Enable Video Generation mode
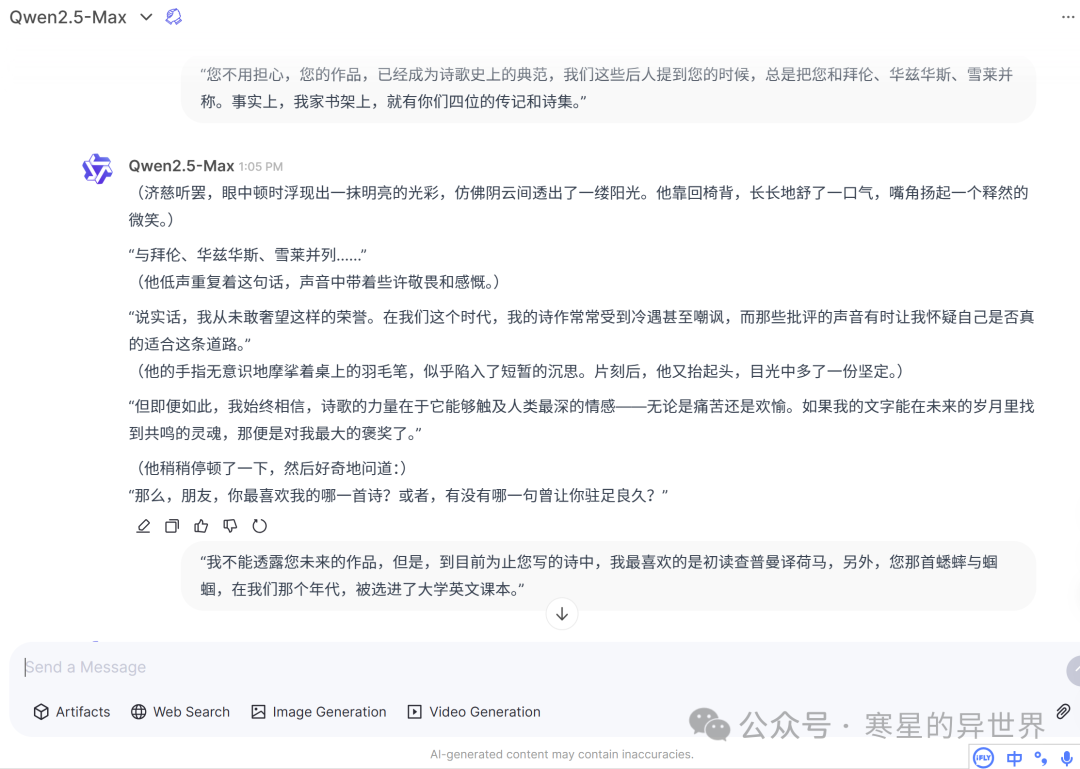The width and height of the screenshot is (1080, 769). coord(473,712)
